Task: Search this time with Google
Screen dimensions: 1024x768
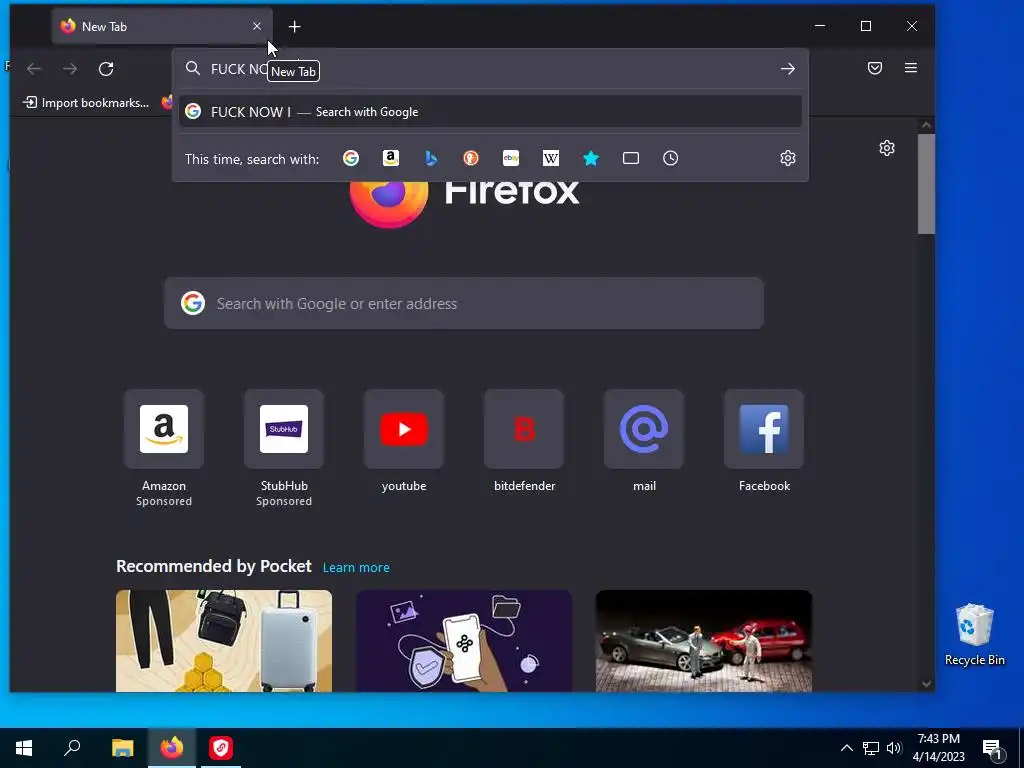Action: coord(351,158)
